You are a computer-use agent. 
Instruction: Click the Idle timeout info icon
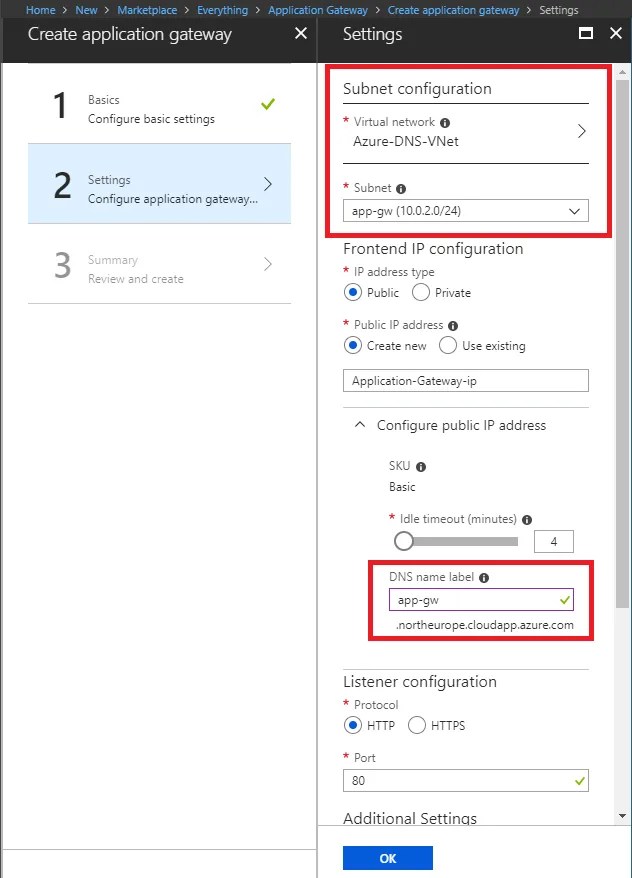(527, 520)
